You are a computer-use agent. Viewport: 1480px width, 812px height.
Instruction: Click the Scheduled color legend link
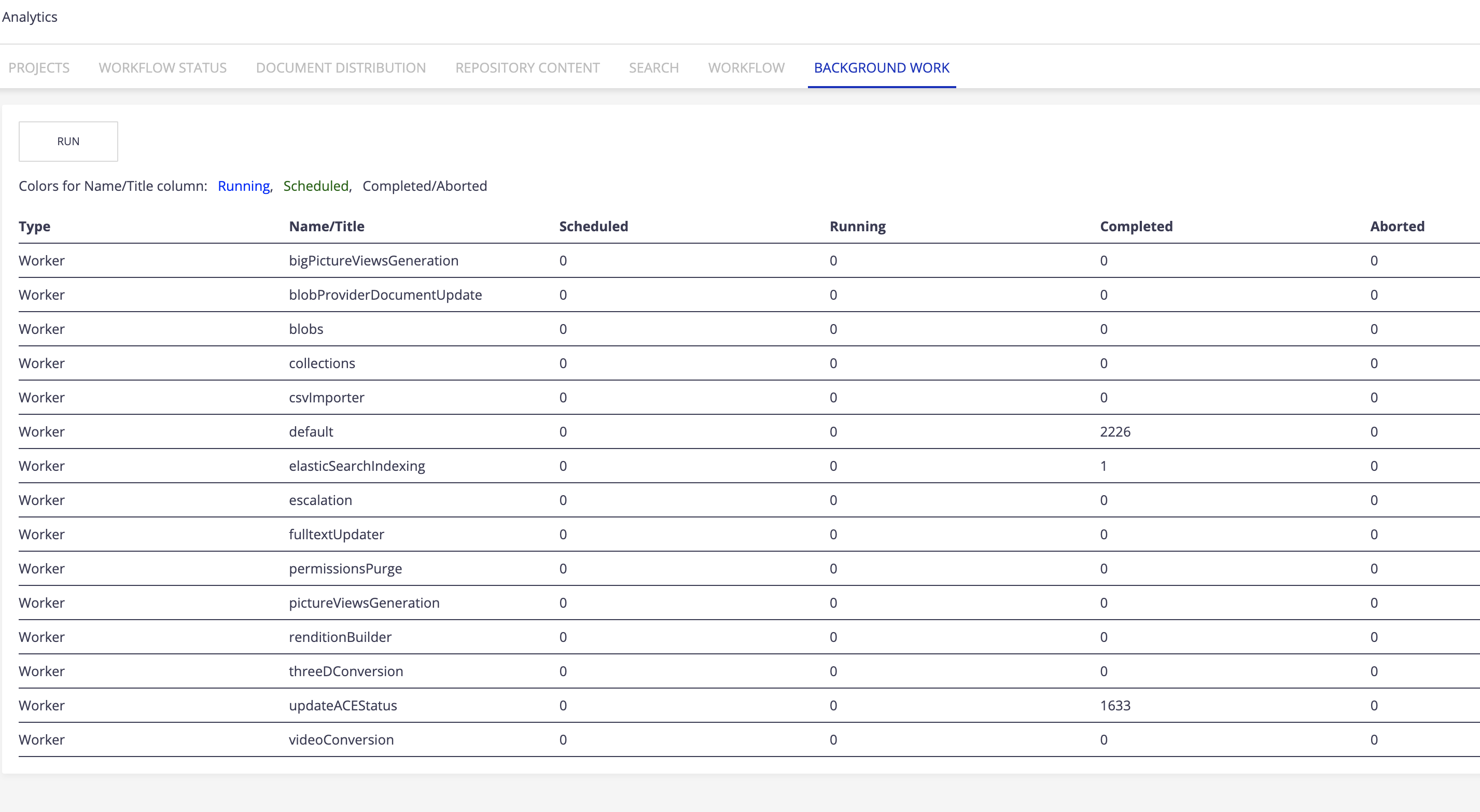[315, 186]
